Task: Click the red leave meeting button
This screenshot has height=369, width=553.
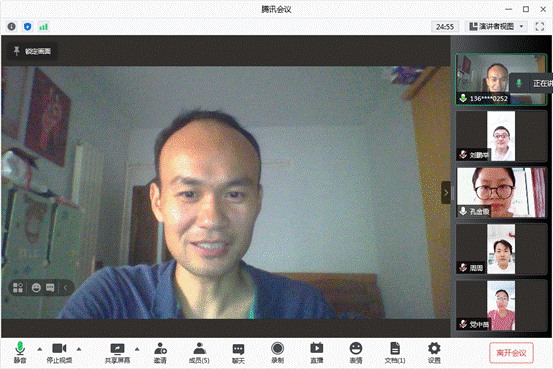Action: tap(511, 353)
